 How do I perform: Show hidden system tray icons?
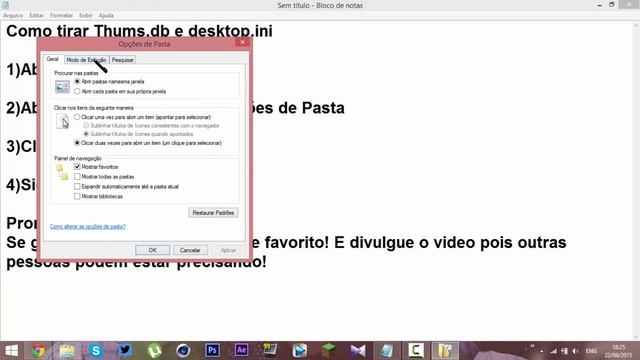click(542, 351)
